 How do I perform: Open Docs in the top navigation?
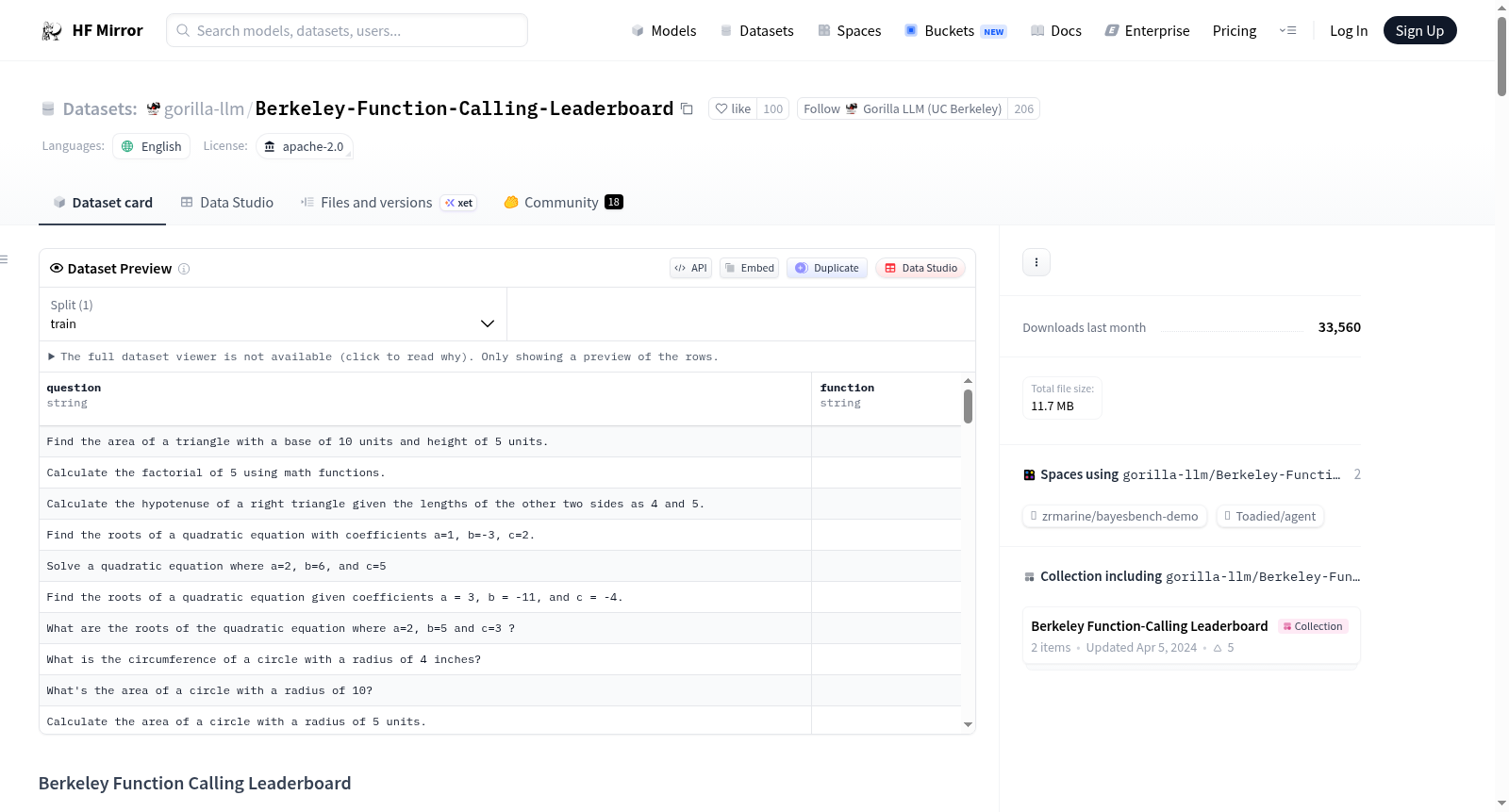click(1056, 31)
